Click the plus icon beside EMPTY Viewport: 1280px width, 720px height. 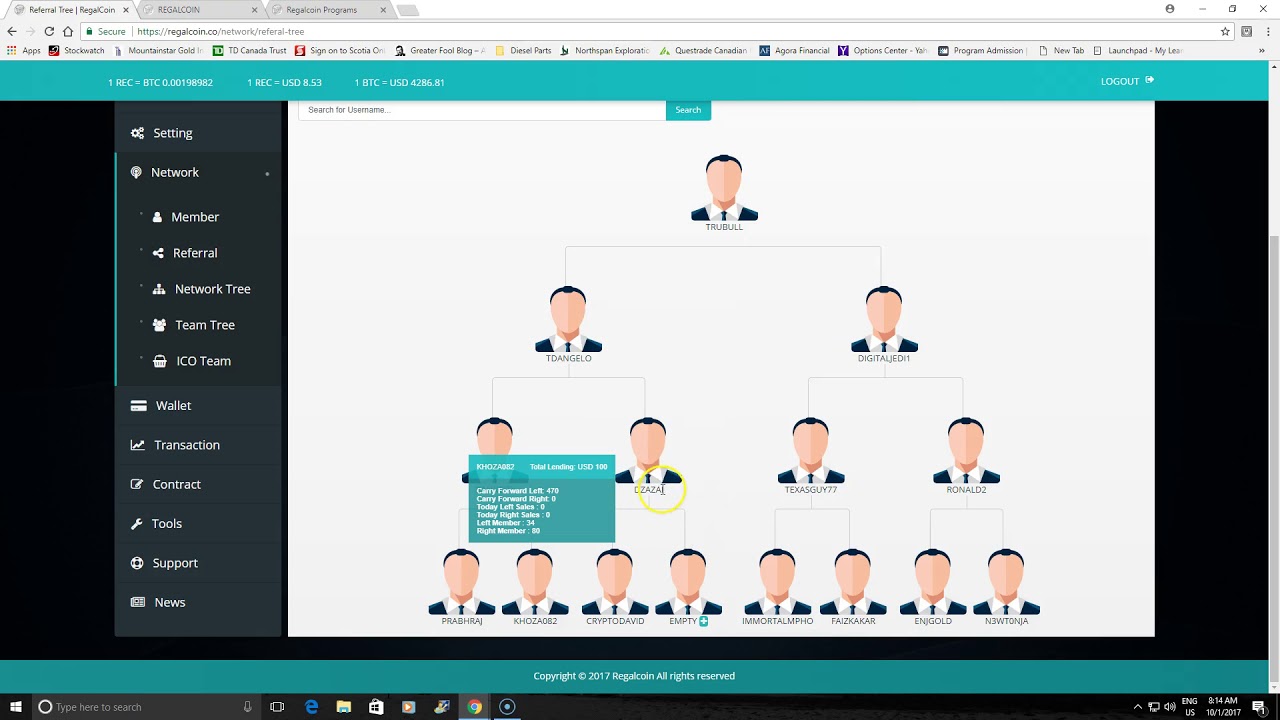(x=704, y=621)
